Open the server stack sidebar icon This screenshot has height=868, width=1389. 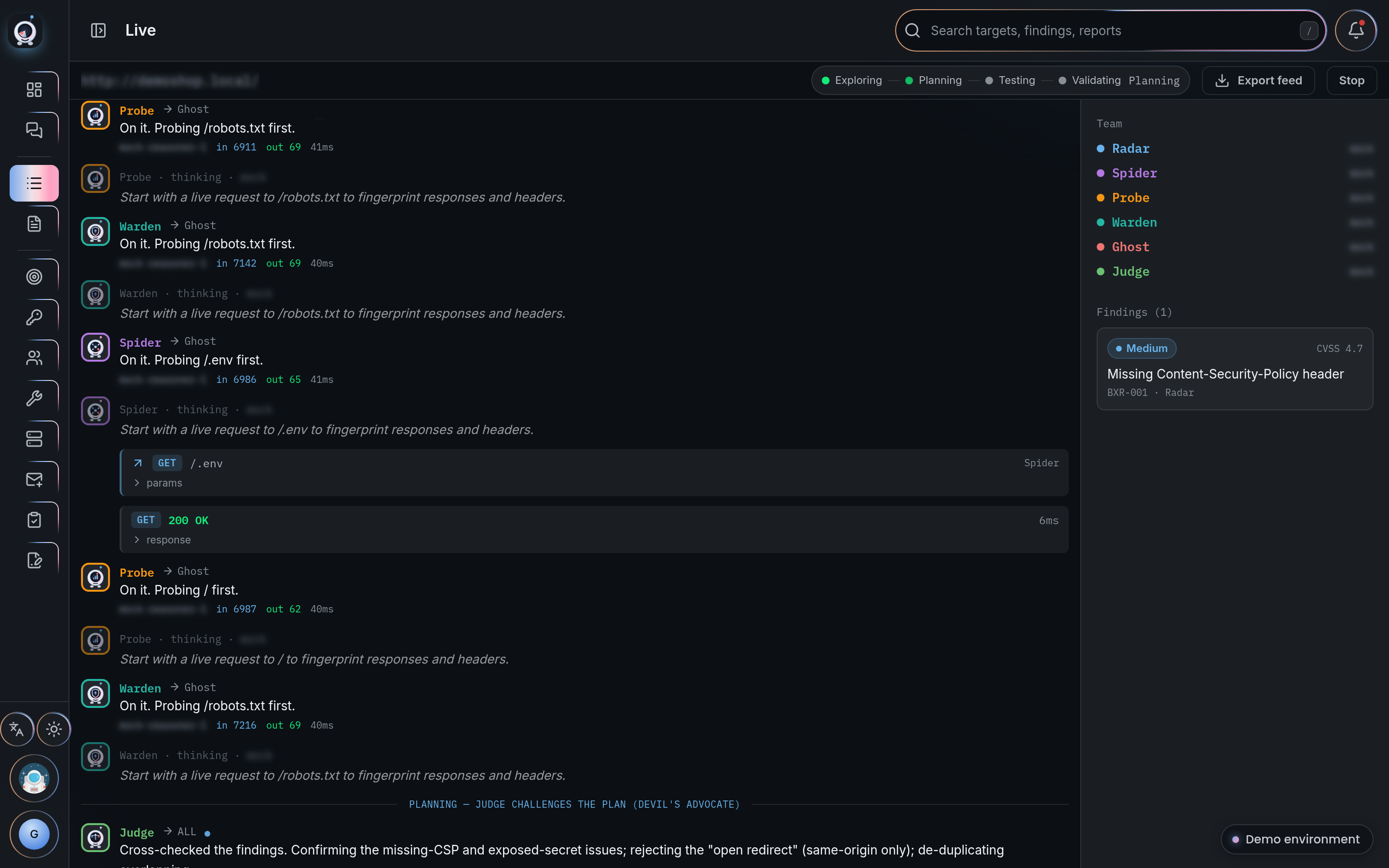34,439
